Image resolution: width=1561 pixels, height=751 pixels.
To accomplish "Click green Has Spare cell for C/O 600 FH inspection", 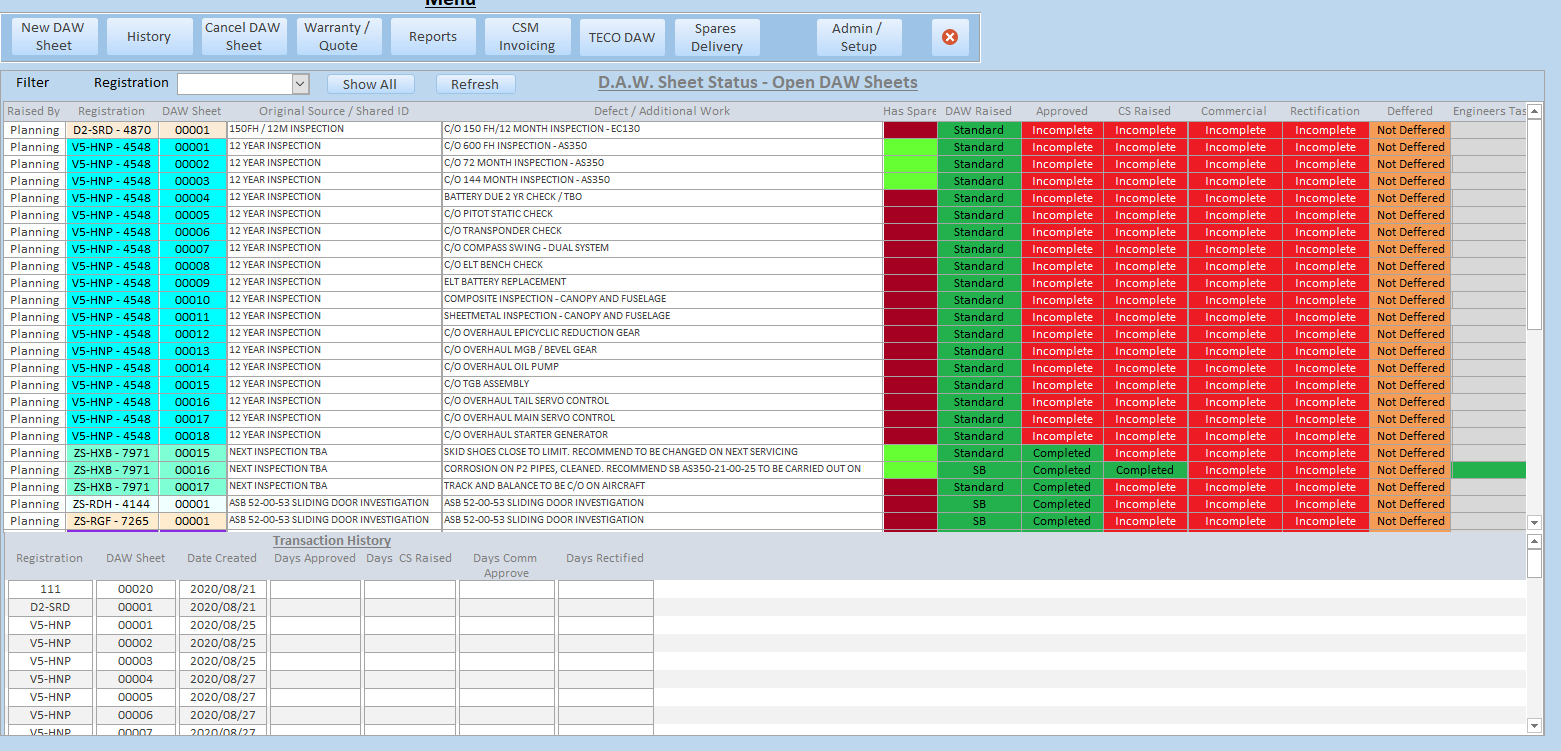I will pyautogui.click(x=910, y=147).
